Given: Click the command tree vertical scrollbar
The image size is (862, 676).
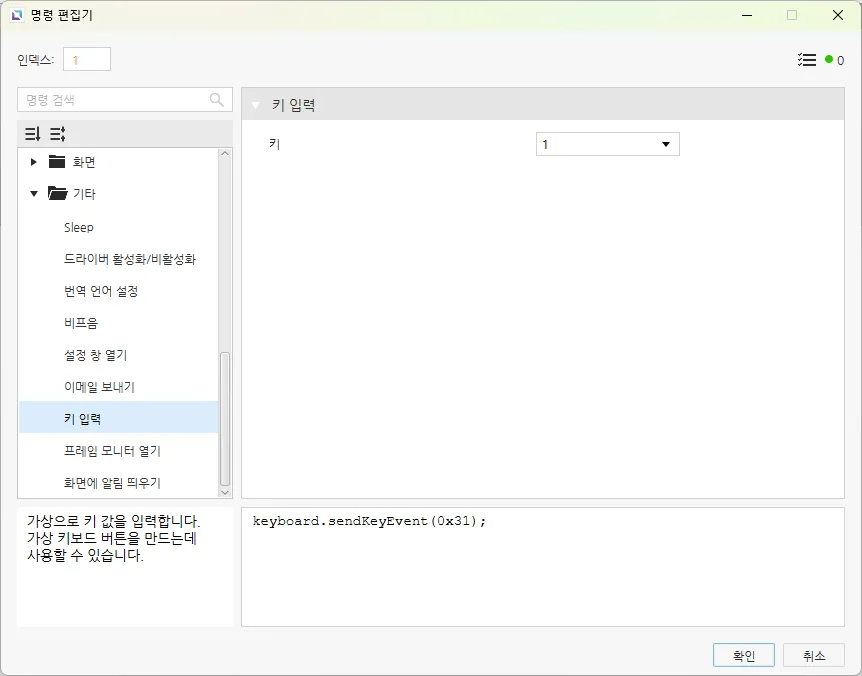Looking at the screenshot, I should click(x=225, y=418).
